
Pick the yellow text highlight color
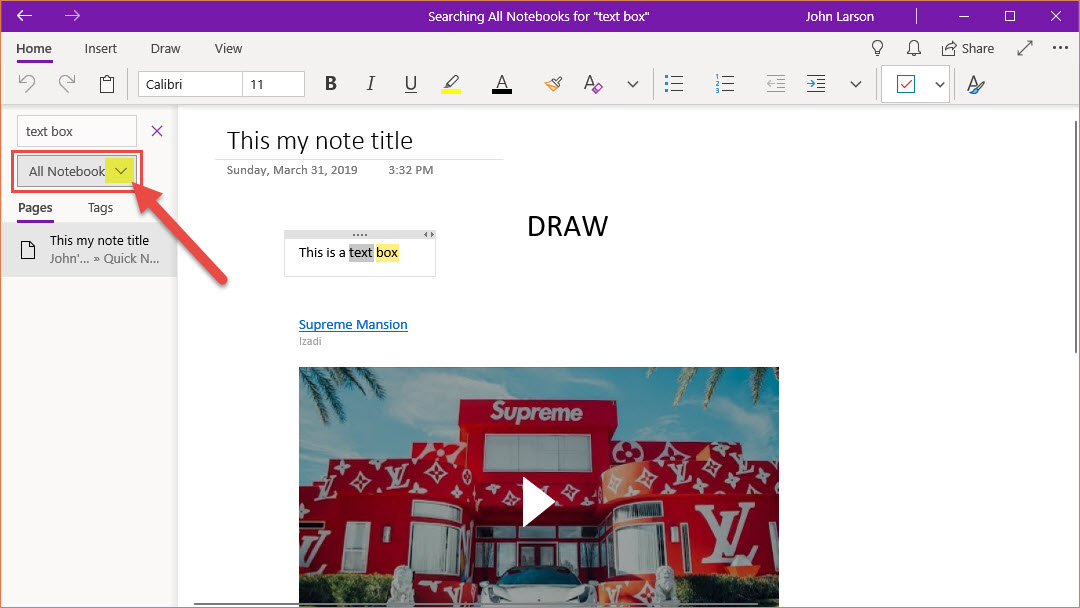click(x=451, y=85)
